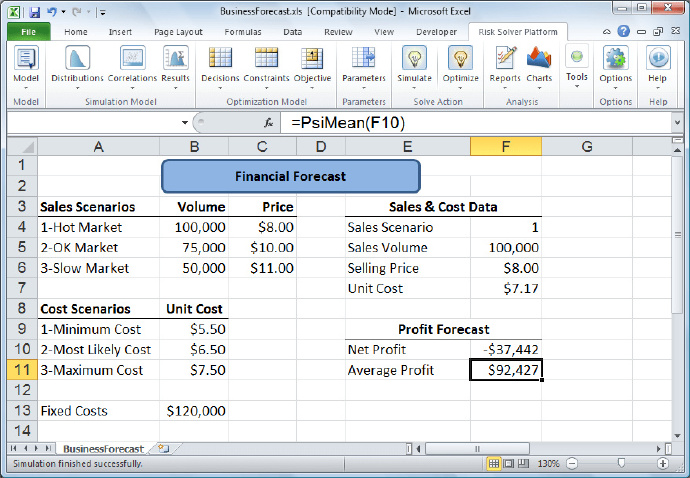This screenshot has height=478, width=690.
Task: Open the Redo history dropdown arrow
Action: pos(88,12)
